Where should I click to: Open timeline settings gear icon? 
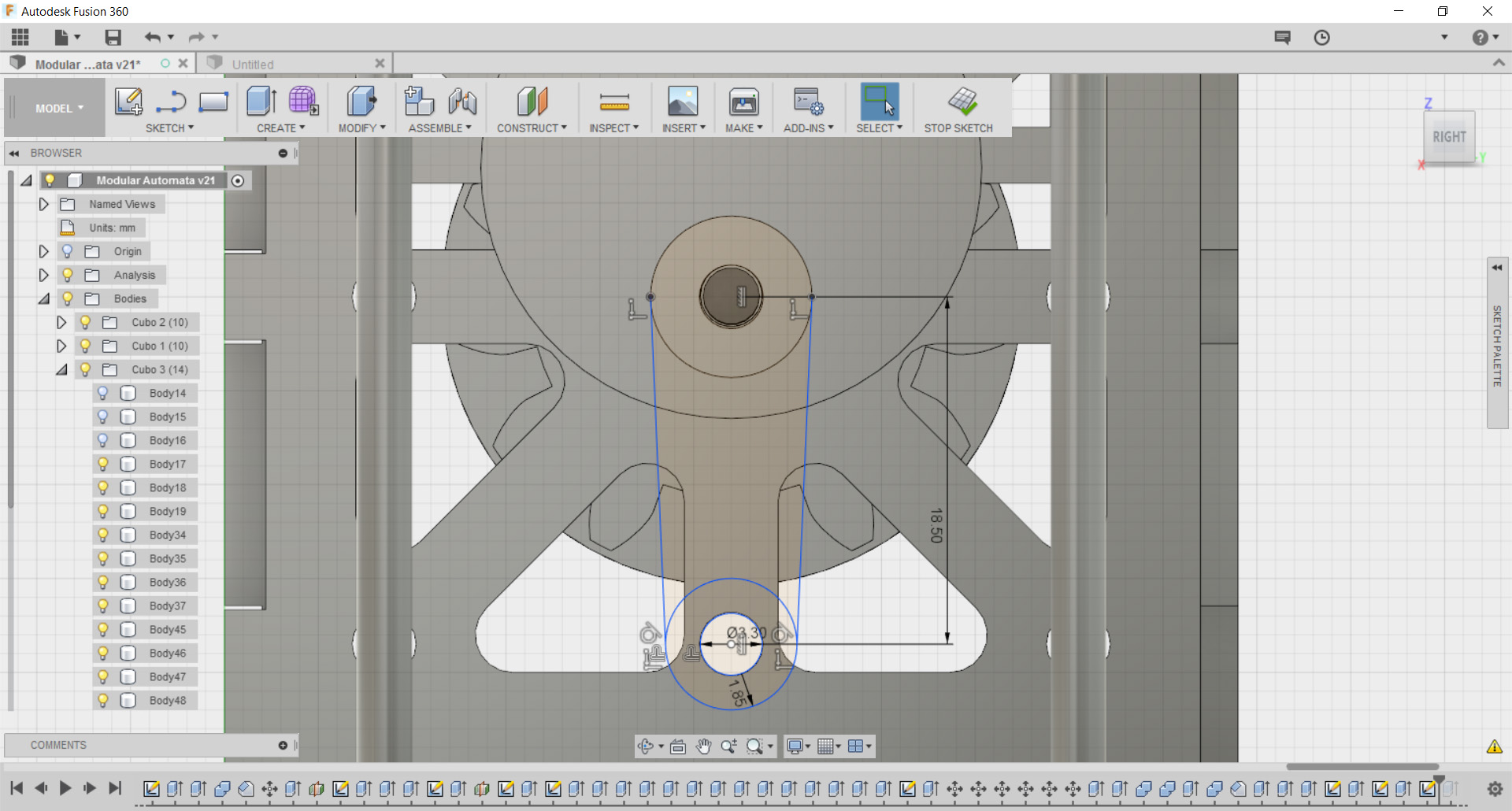pos(1495,788)
